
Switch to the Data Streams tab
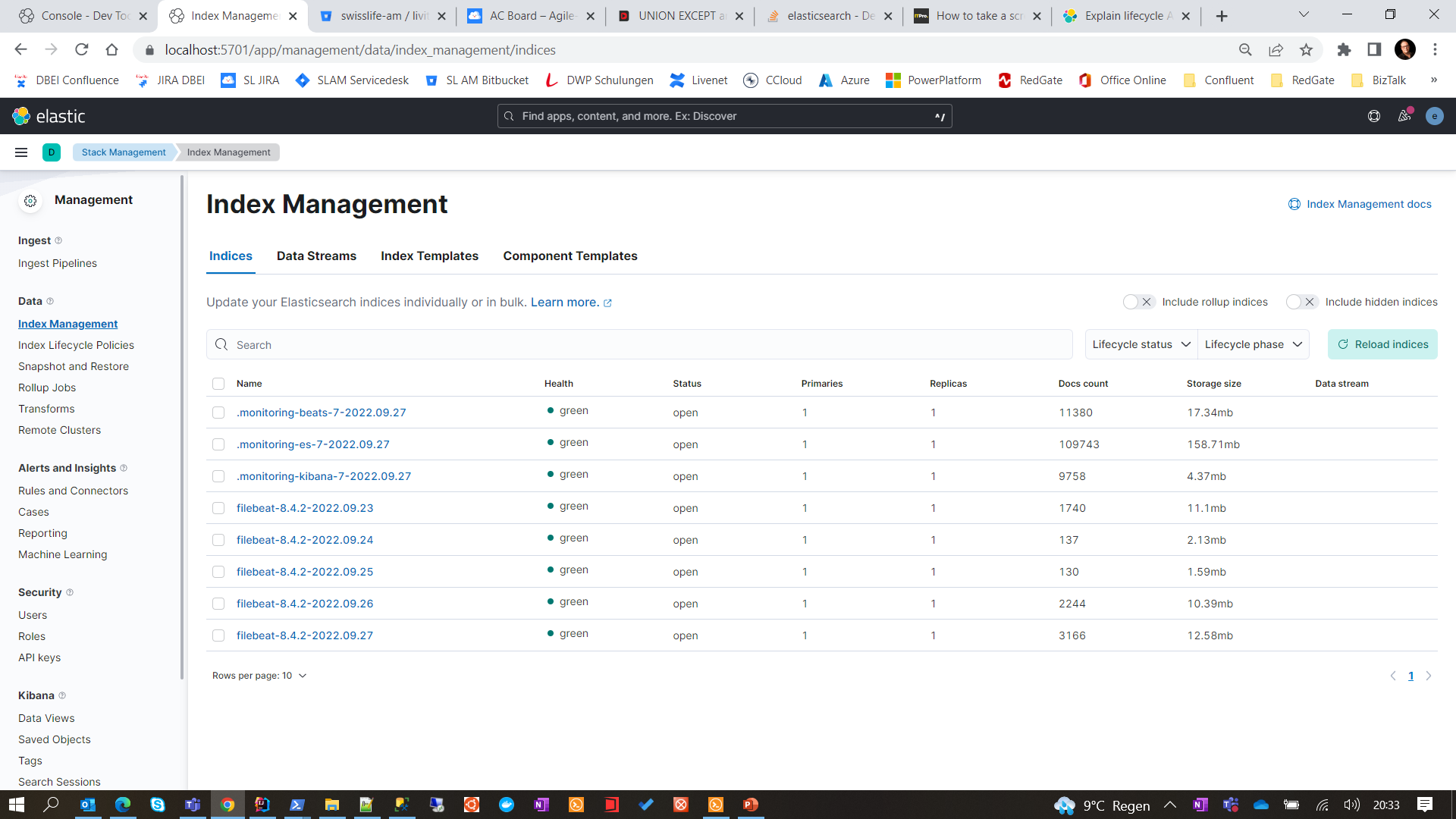pyautogui.click(x=316, y=256)
